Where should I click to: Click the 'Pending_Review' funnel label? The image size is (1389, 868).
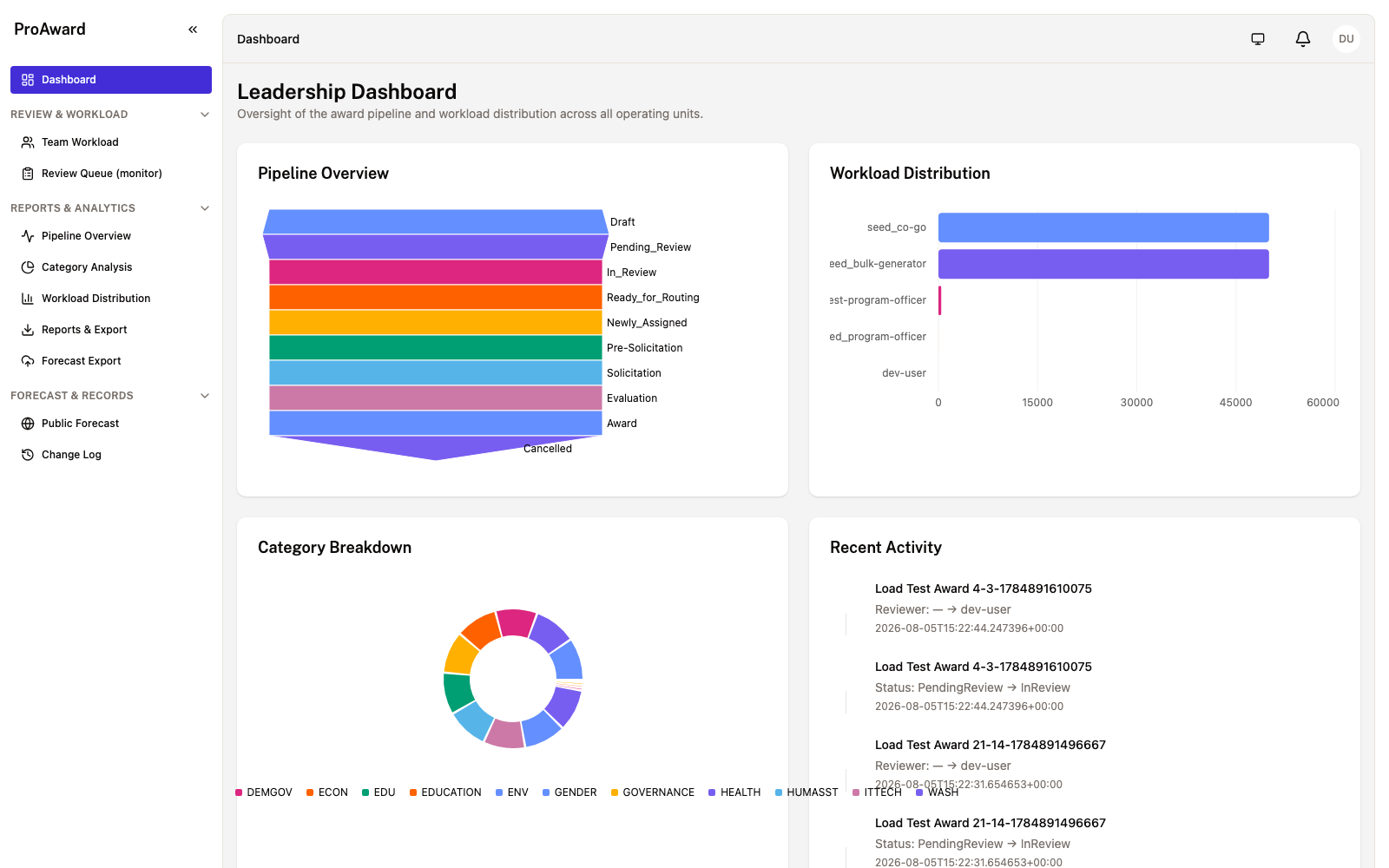[x=650, y=247]
